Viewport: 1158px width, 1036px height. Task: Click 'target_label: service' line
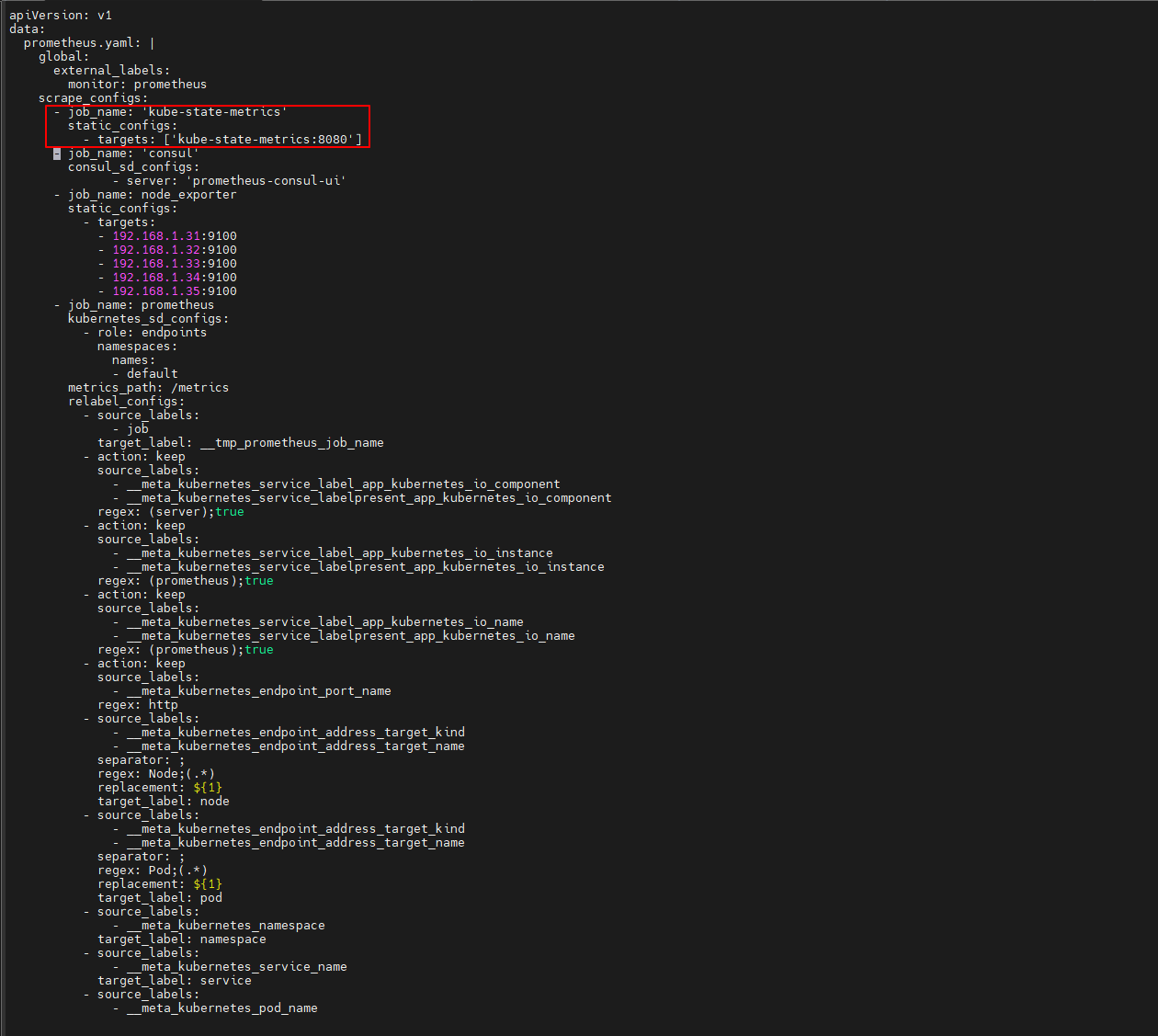click(x=175, y=981)
